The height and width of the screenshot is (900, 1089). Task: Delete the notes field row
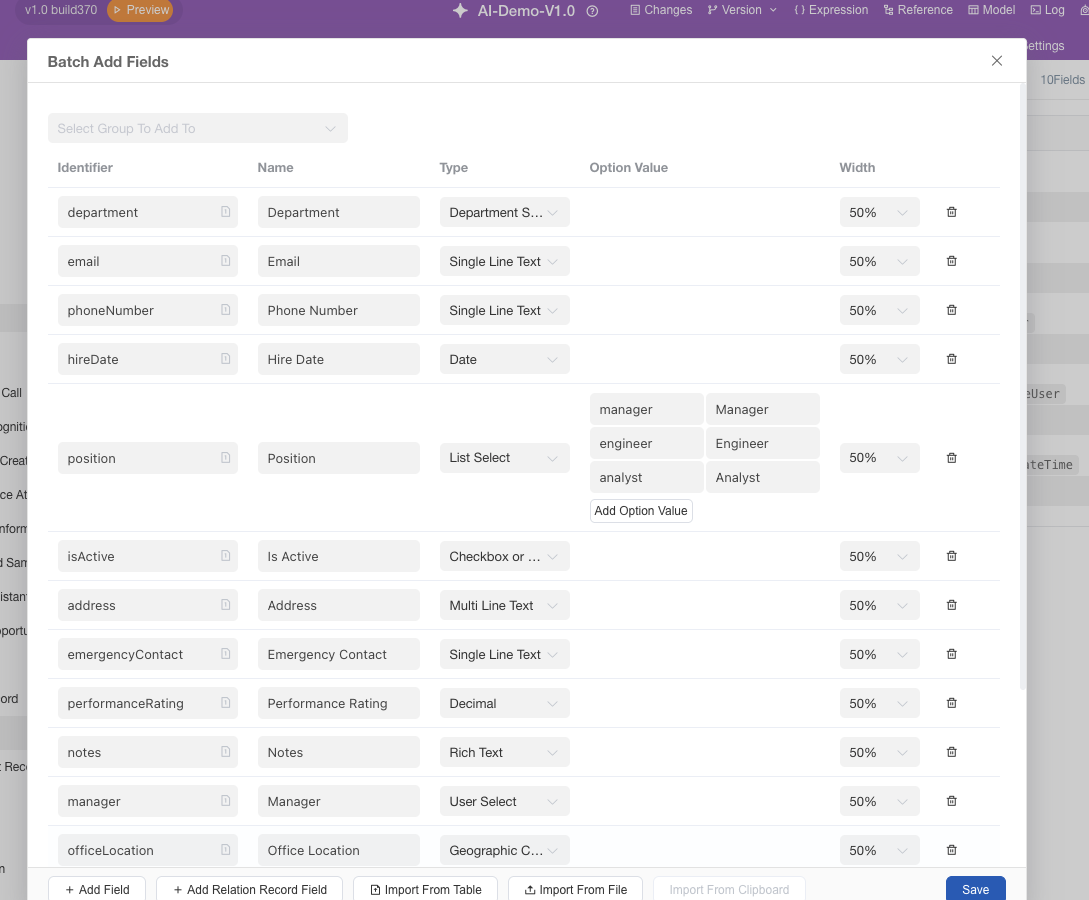(x=951, y=752)
